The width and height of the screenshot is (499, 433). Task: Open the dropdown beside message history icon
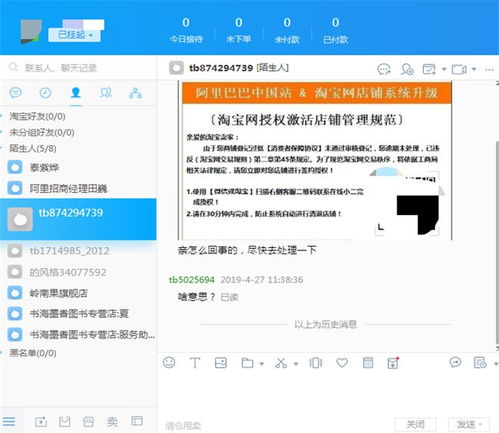[x=496, y=363]
